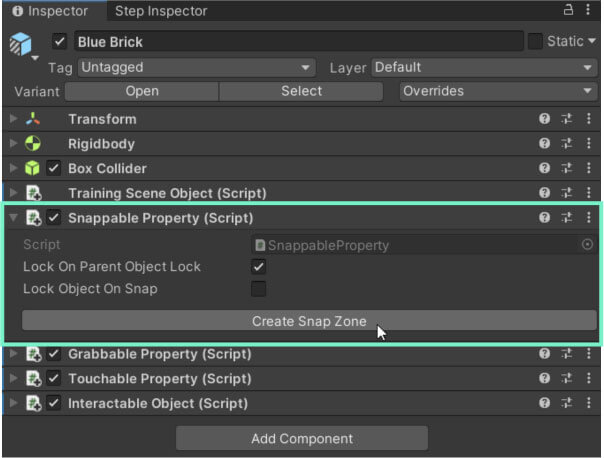Expand the Transform component foldout
The image size is (604, 458).
point(13,119)
